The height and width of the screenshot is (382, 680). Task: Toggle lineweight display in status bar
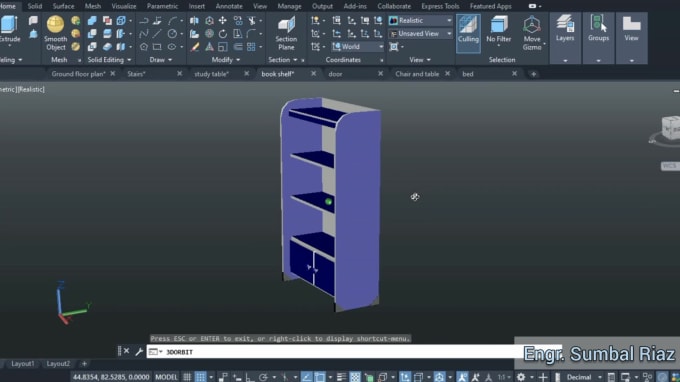pos(341,377)
